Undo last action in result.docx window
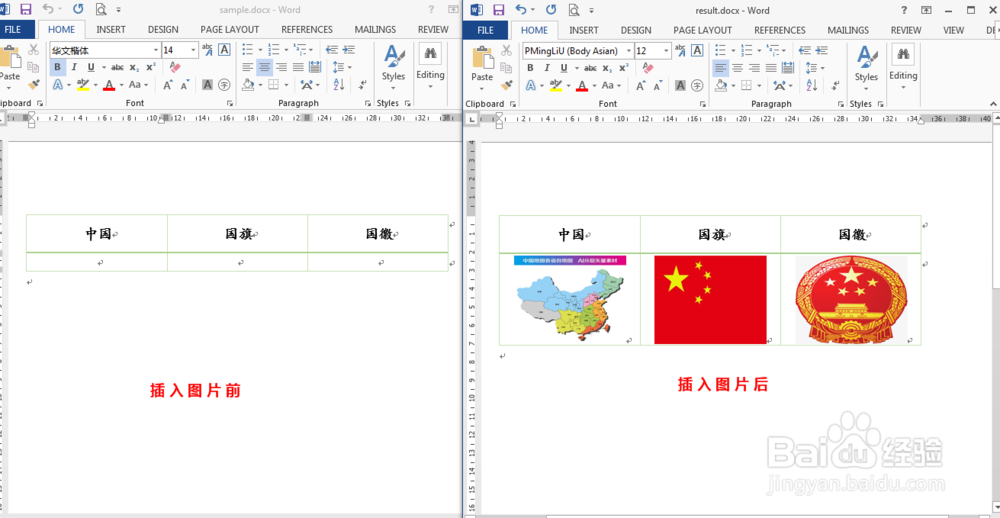Viewport: 1000px width, 518px height. (x=521, y=10)
